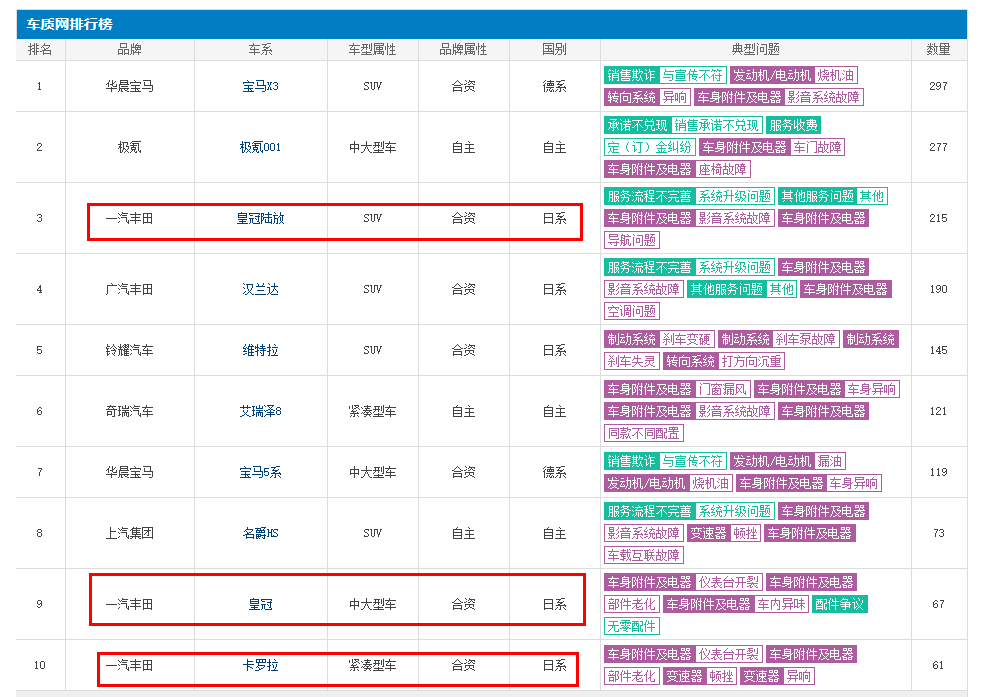
Task: Click the 同款不同配置 issue tag
Action: coord(644,433)
